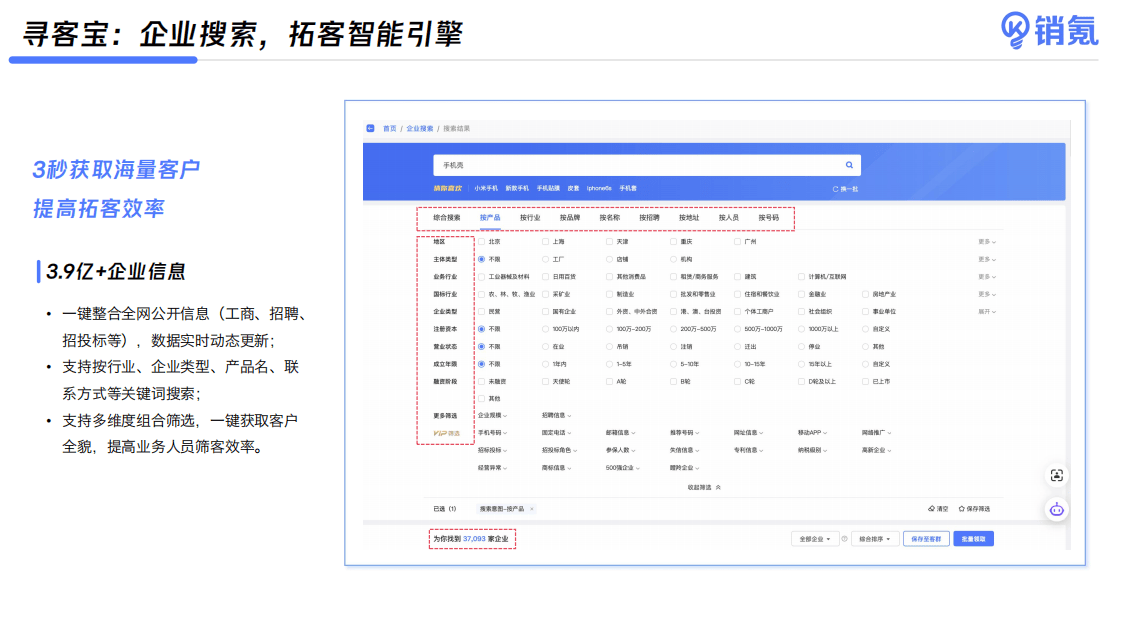This screenshot has width=1137, height=621.
Task: Click the 保存至客群 button
Action: tap(926, 539)
